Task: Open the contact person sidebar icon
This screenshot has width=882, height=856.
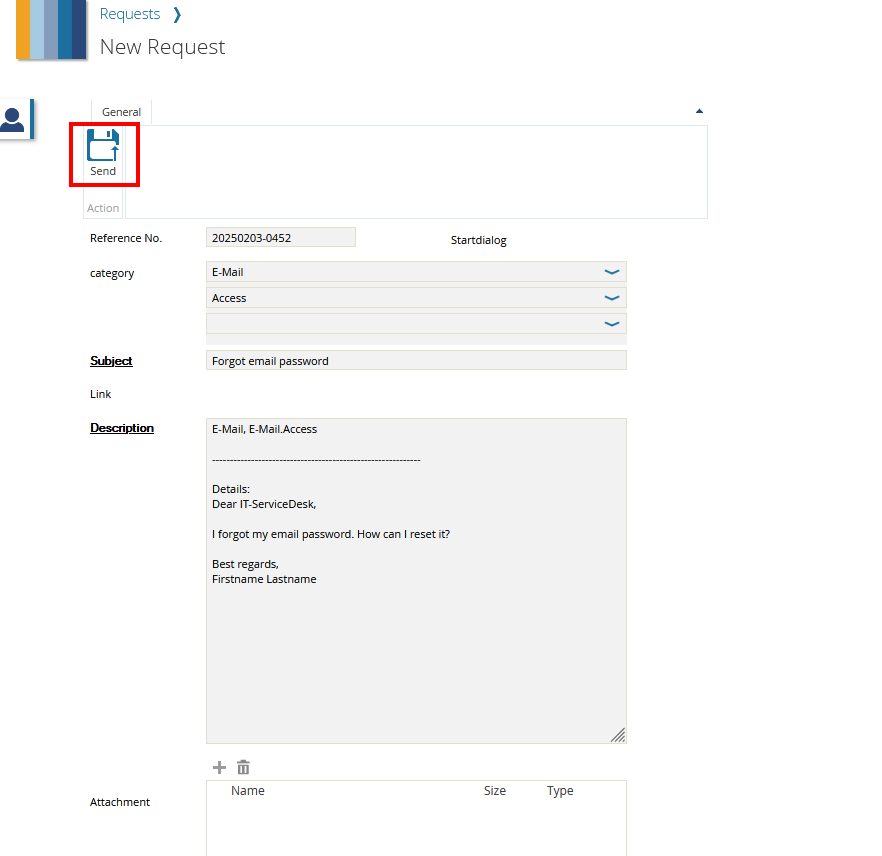Action: pos(14,118)
